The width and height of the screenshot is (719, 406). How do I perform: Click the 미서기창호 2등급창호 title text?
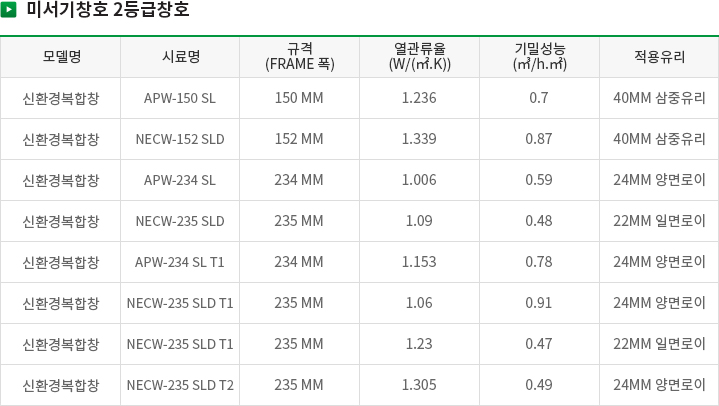click(x=107, y=10)
